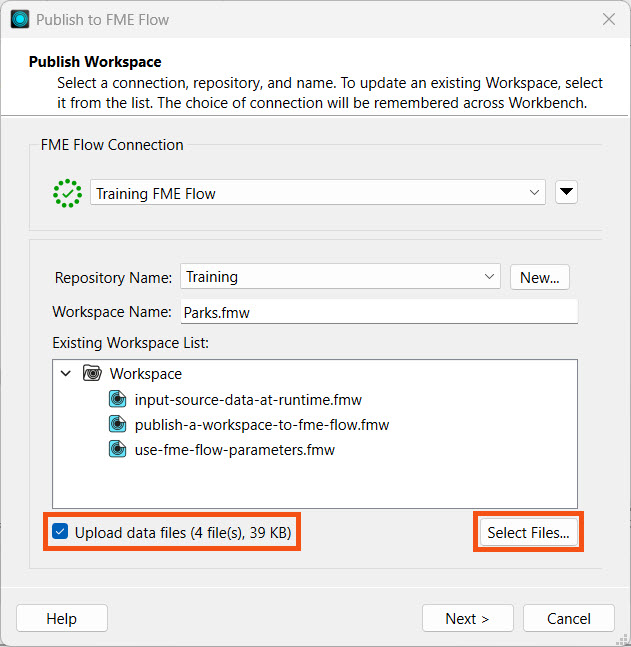Click the use-fme-flow-parameters.fmw file icon
This screenshot has height=647, width=631.
[119, 450]
